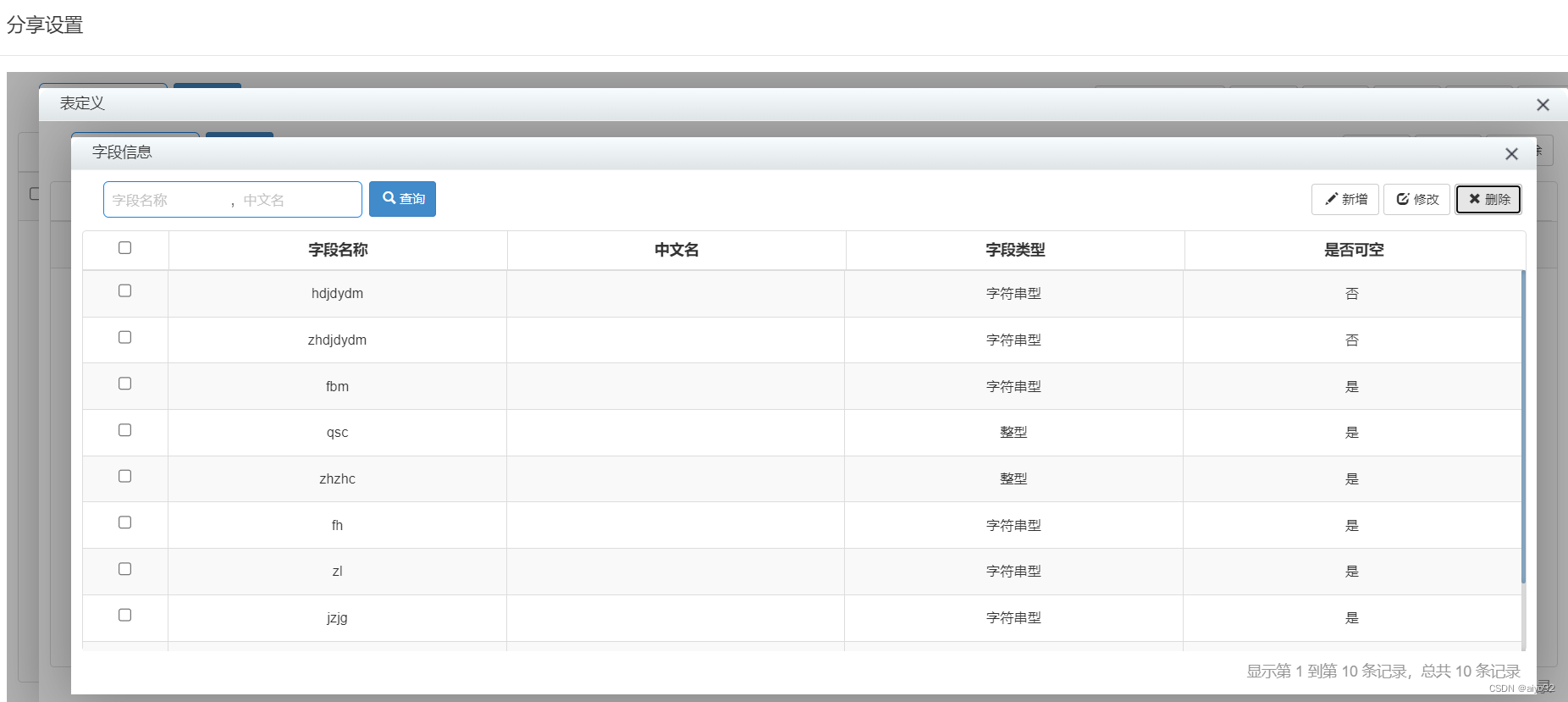Click the 表定义 dialog title

point(82,103)
